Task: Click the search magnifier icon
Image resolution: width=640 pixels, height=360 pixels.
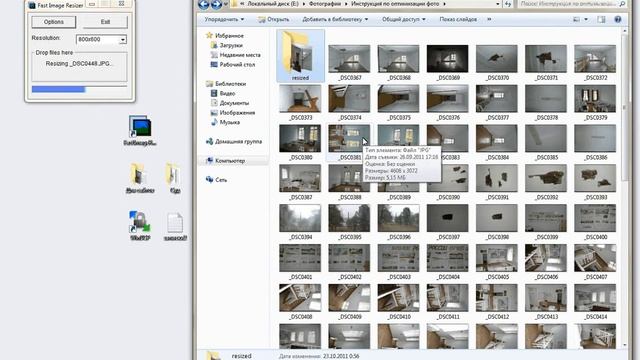Action: 622,4
